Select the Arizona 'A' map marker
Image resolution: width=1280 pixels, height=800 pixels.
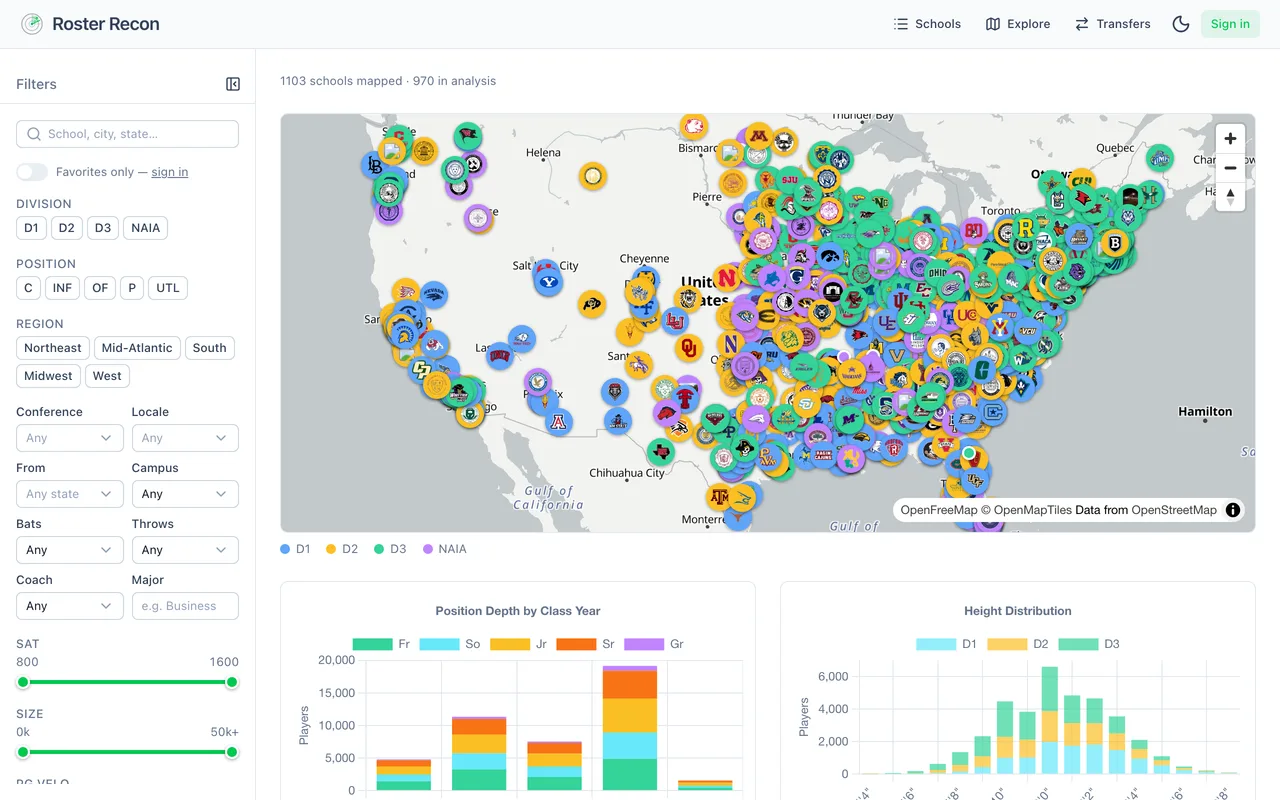(558, 422)
